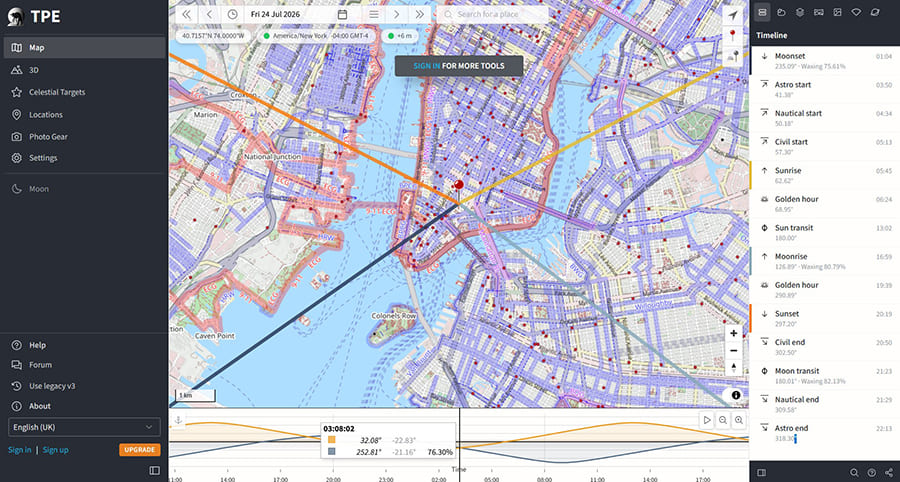The image size is (900, 482).
Task: Zoom in the map with plus button
Action: click(734, 333)
